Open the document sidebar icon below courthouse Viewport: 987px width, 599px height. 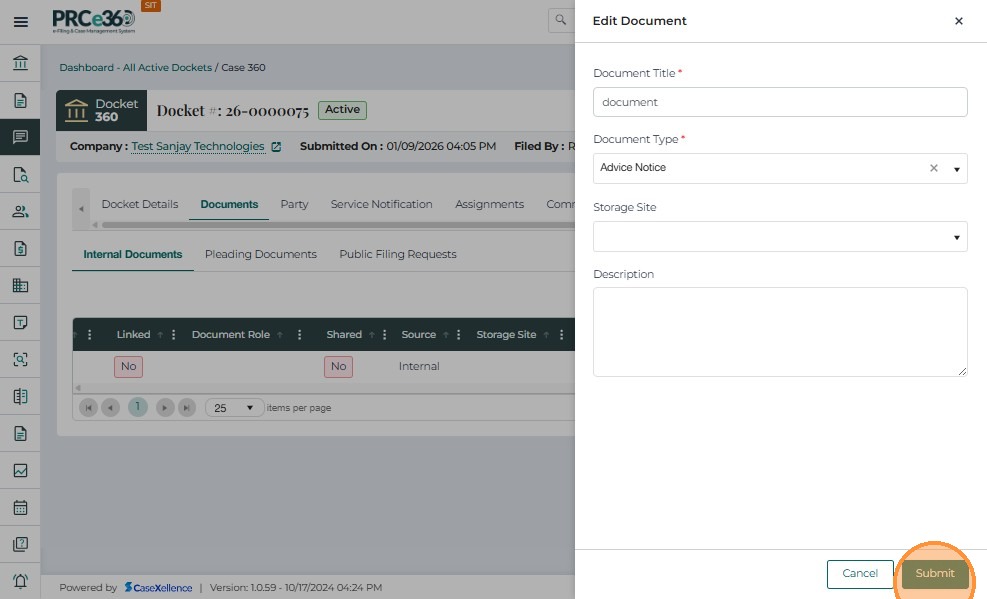pyautogui.click(x=20, y=100)
